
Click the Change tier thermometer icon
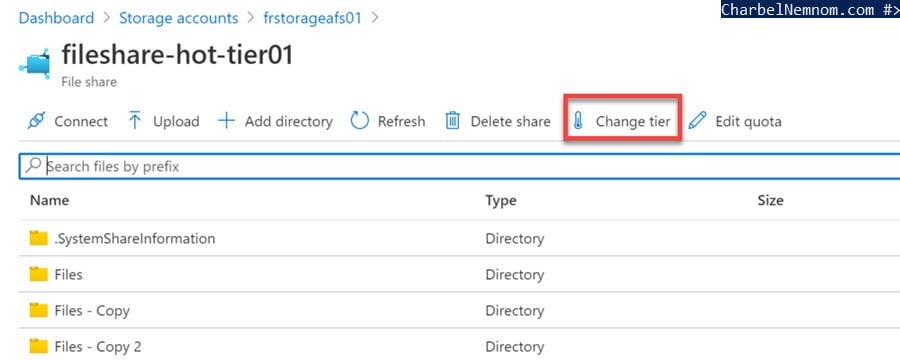click(578, 121)
